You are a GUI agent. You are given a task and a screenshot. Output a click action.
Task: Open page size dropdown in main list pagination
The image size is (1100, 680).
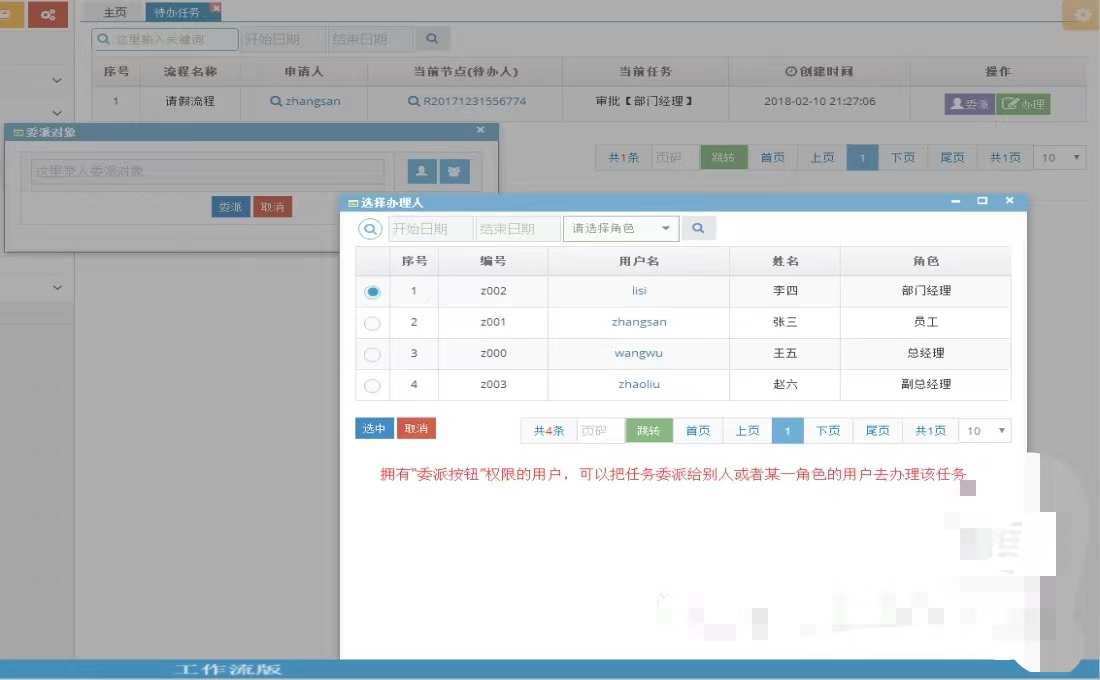tap(1060, 157)
